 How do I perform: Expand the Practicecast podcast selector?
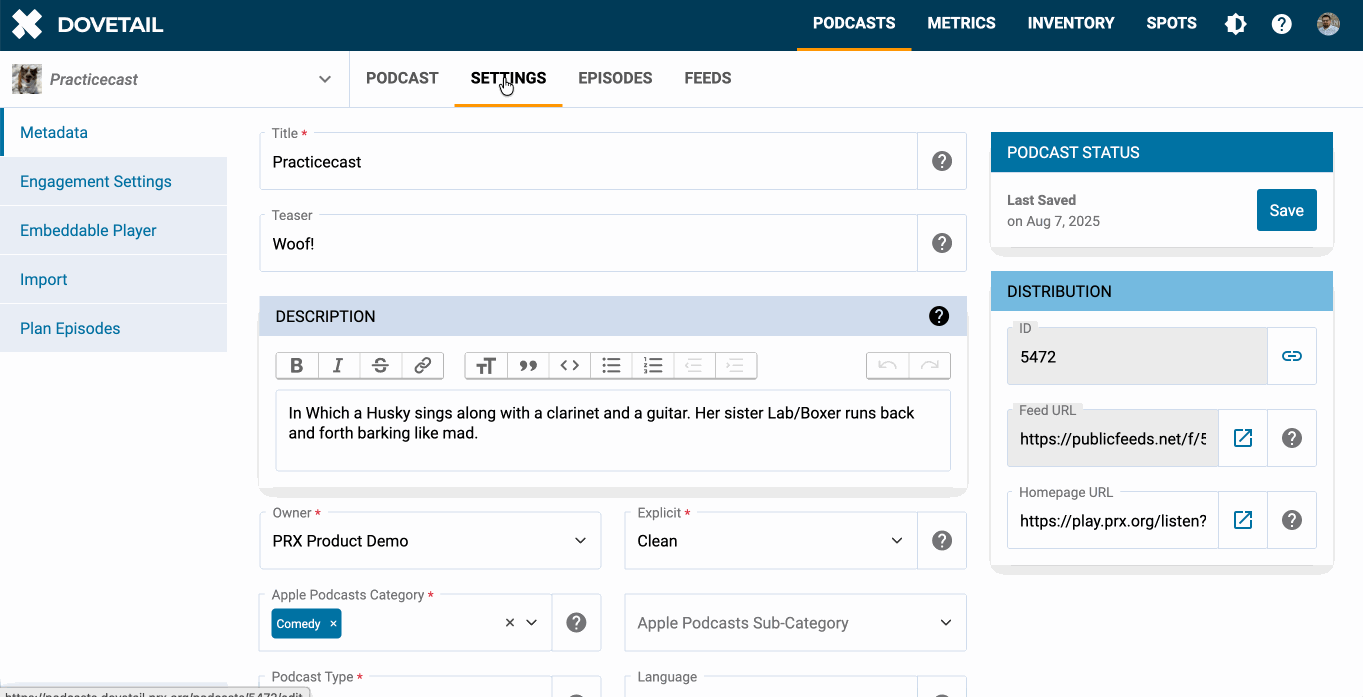[x=324, y=79]
